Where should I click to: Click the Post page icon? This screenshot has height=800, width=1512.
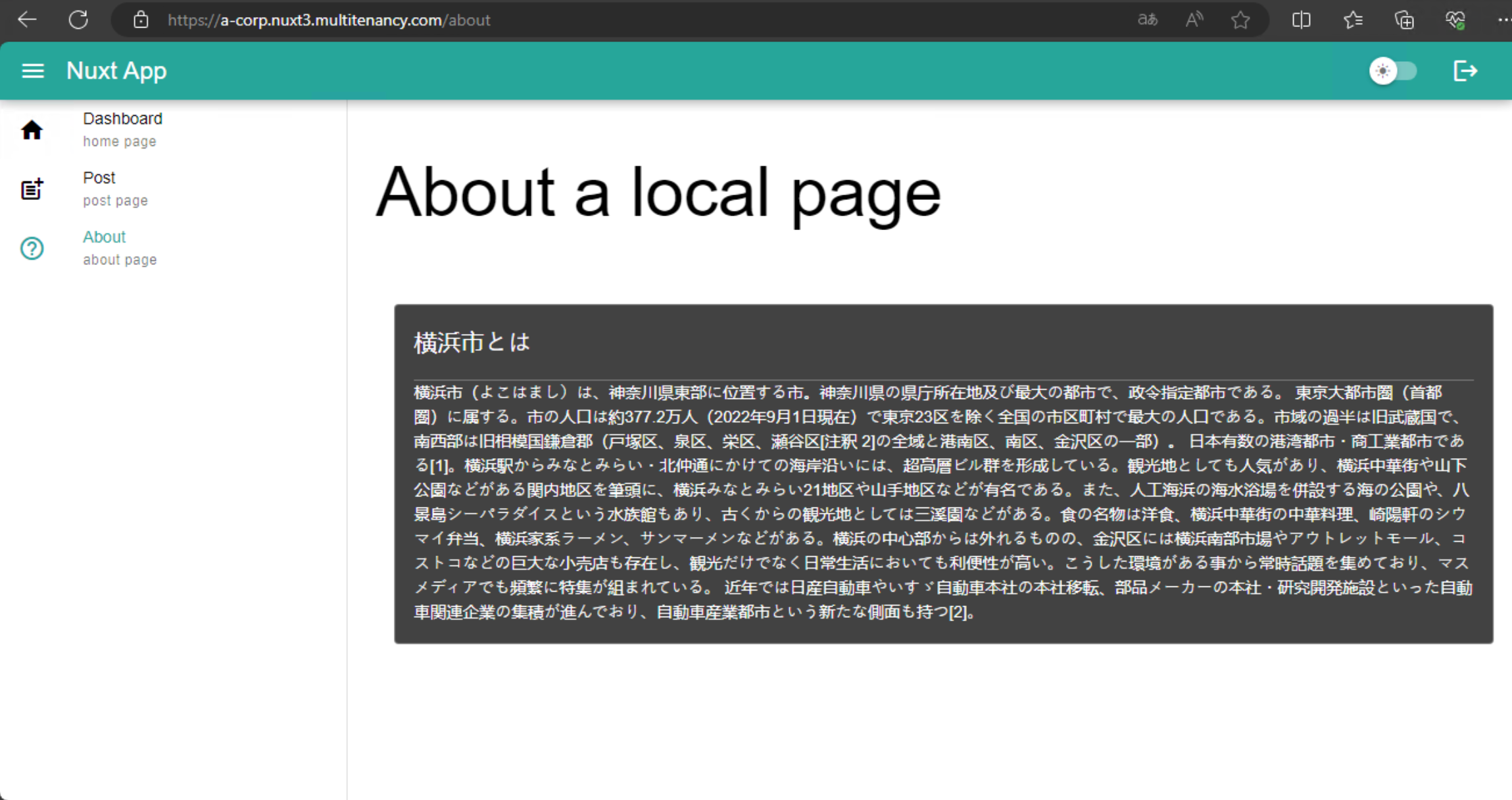click(32, 189)
